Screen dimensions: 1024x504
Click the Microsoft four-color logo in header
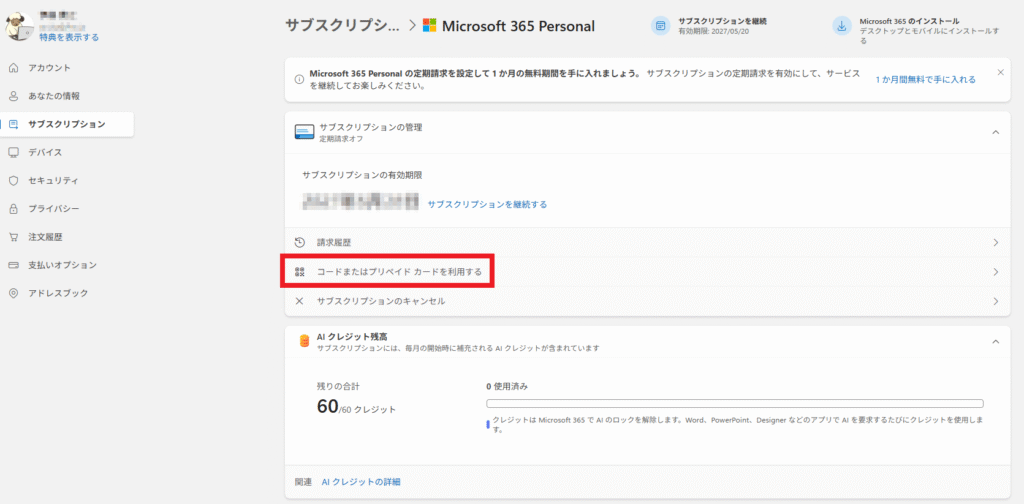[429, 26]
